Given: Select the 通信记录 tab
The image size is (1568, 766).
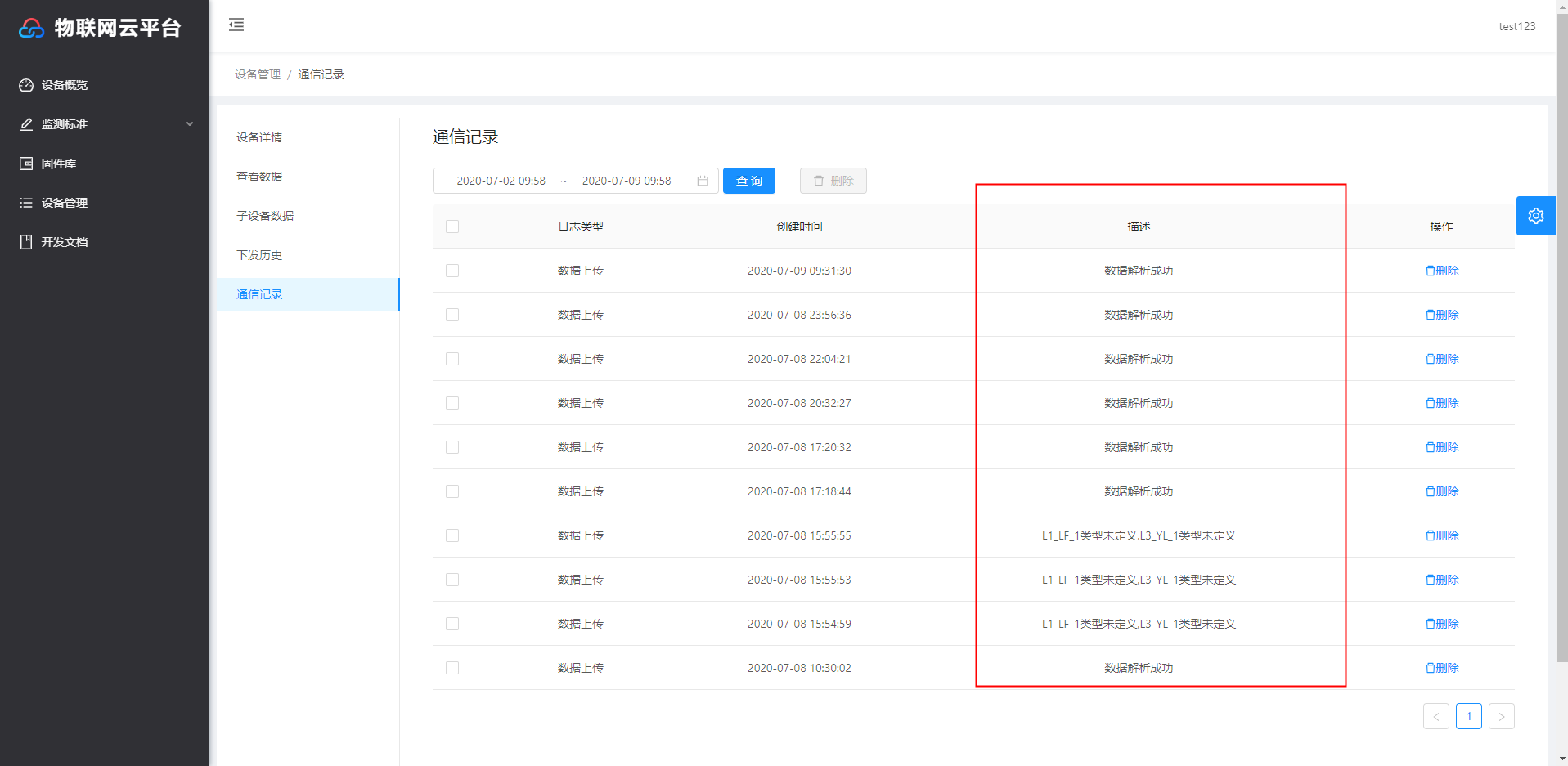Looking at the screenshot, I should (308, 294).
